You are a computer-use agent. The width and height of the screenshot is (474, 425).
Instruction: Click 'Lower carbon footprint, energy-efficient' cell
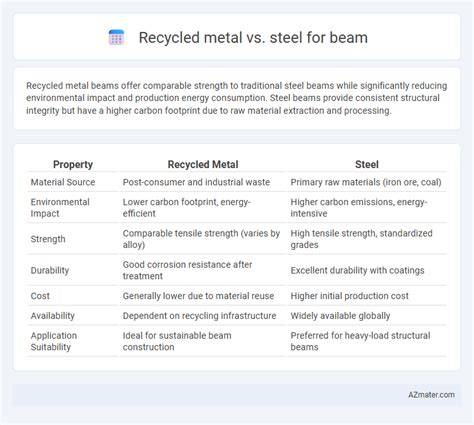pyautogui.click(x=186, y=208)
